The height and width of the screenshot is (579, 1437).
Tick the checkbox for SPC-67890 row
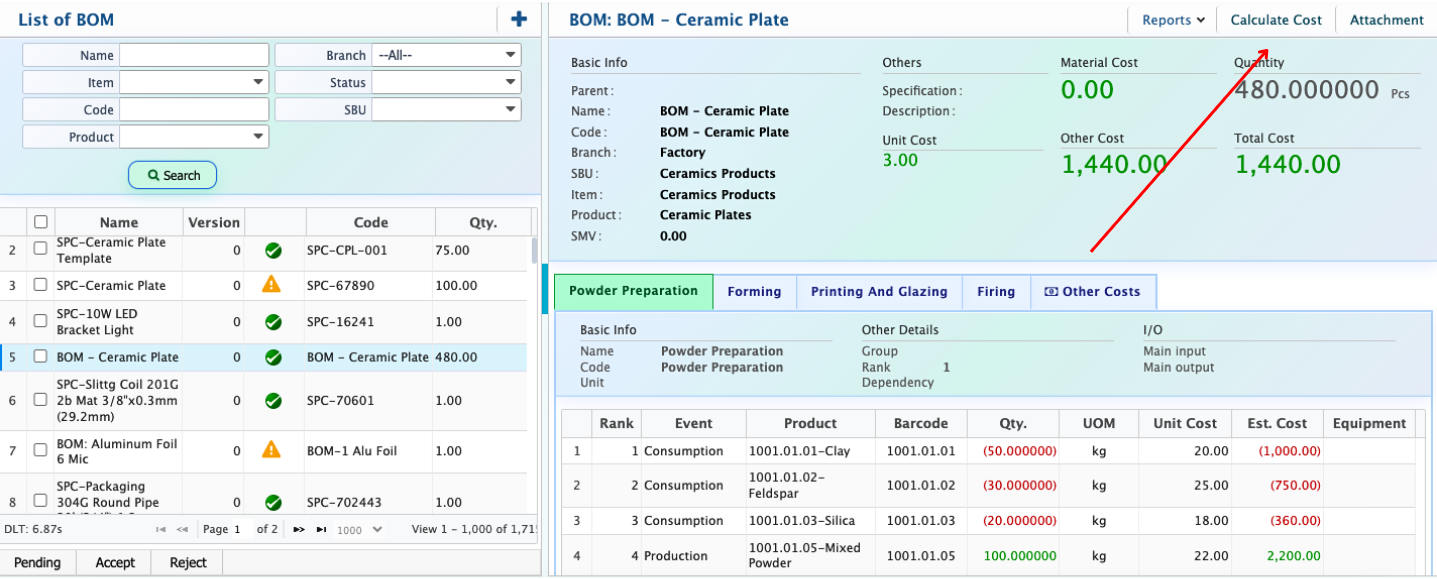(x=41, y=285)
